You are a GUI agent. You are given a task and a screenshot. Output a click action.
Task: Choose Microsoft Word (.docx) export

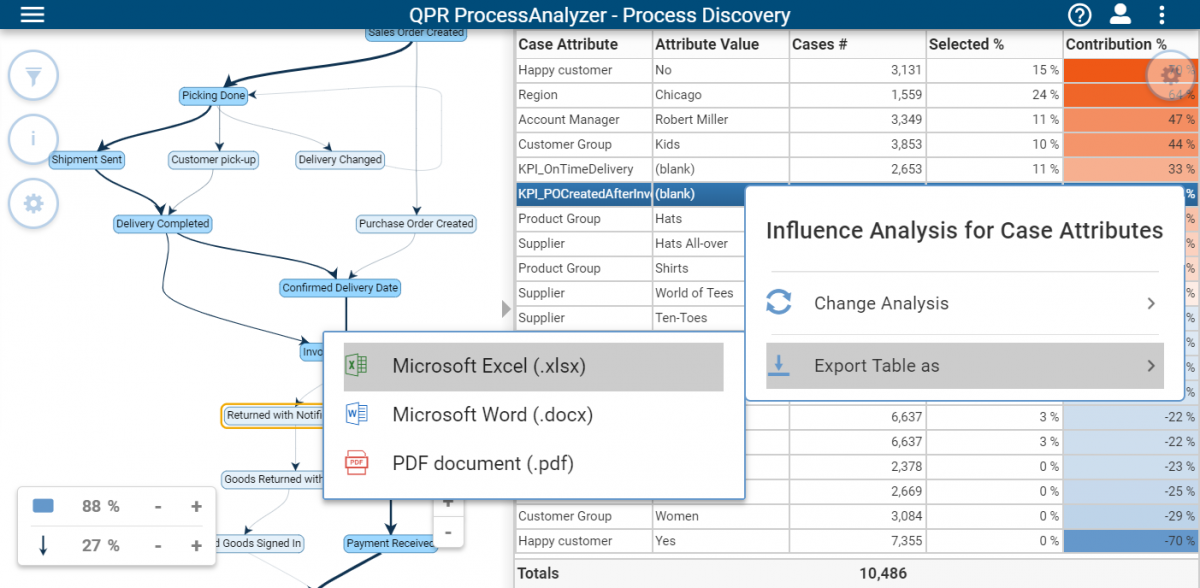tap(533, 414)
